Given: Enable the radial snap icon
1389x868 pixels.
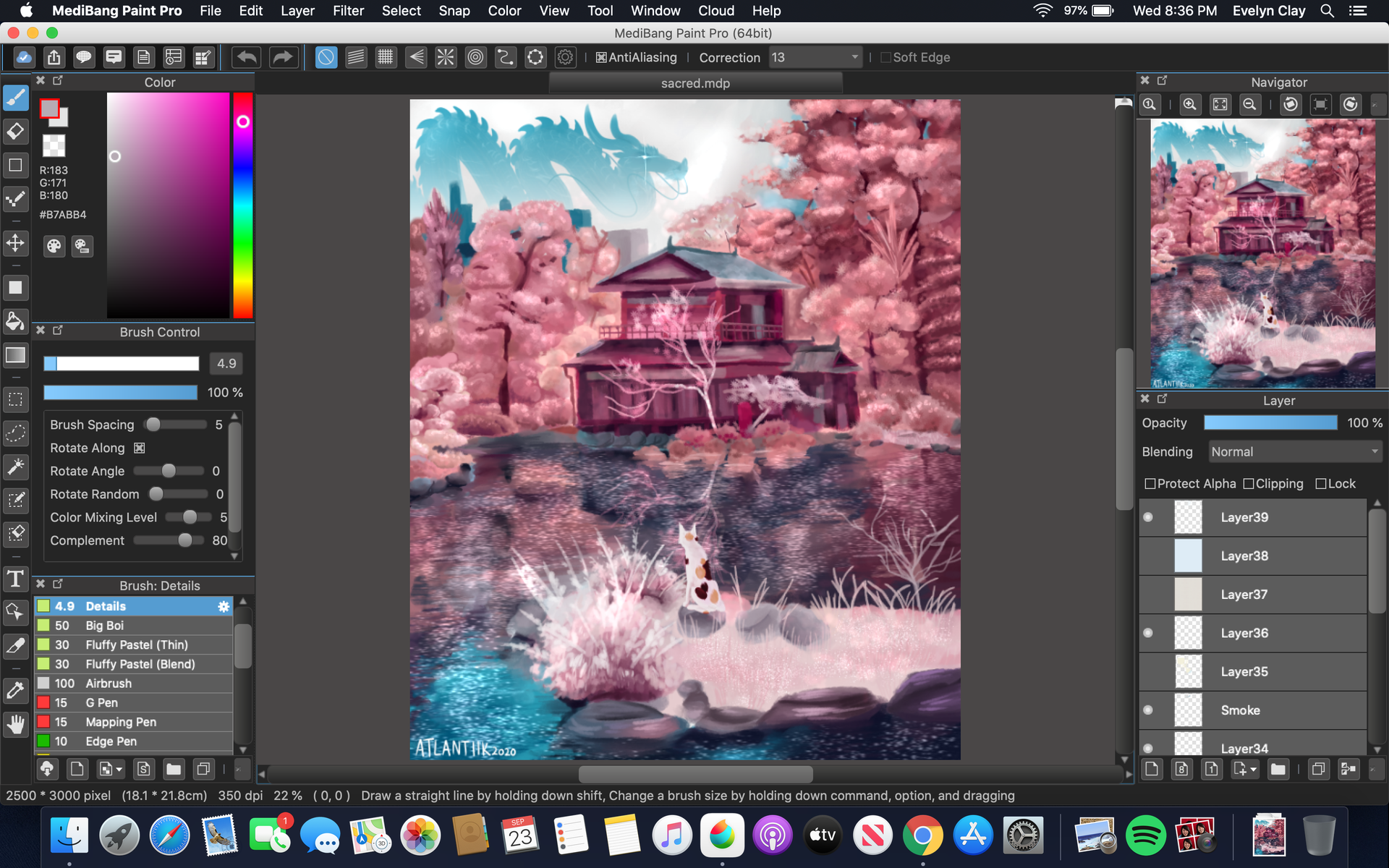Looking at the screenshot, I should pos(446,57).
